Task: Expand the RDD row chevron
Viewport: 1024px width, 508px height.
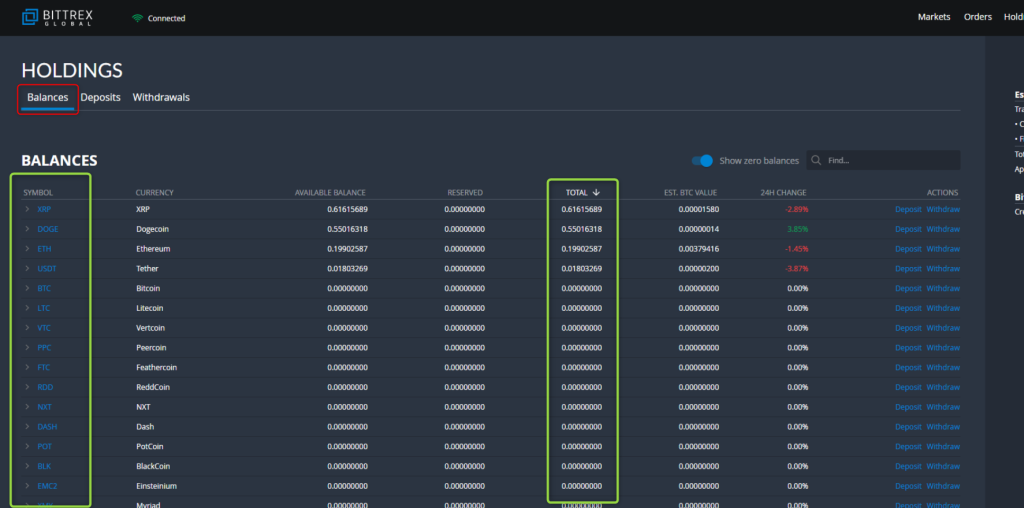Action: (27, 387)
